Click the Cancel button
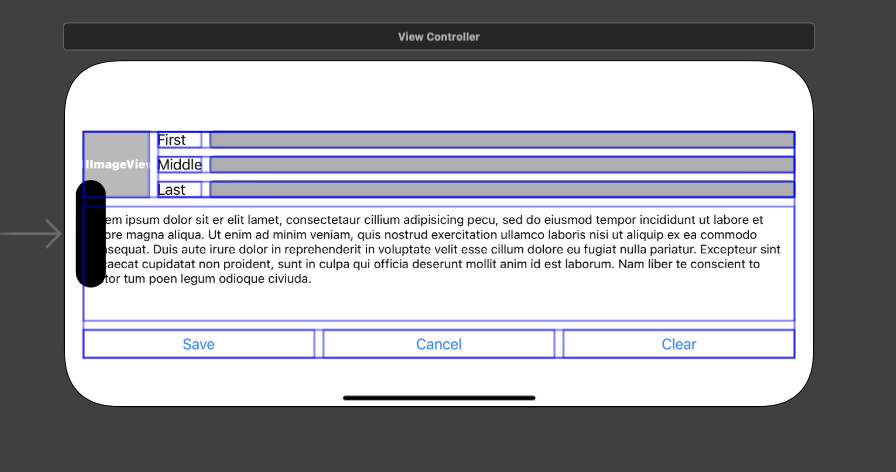 [439, 344]
